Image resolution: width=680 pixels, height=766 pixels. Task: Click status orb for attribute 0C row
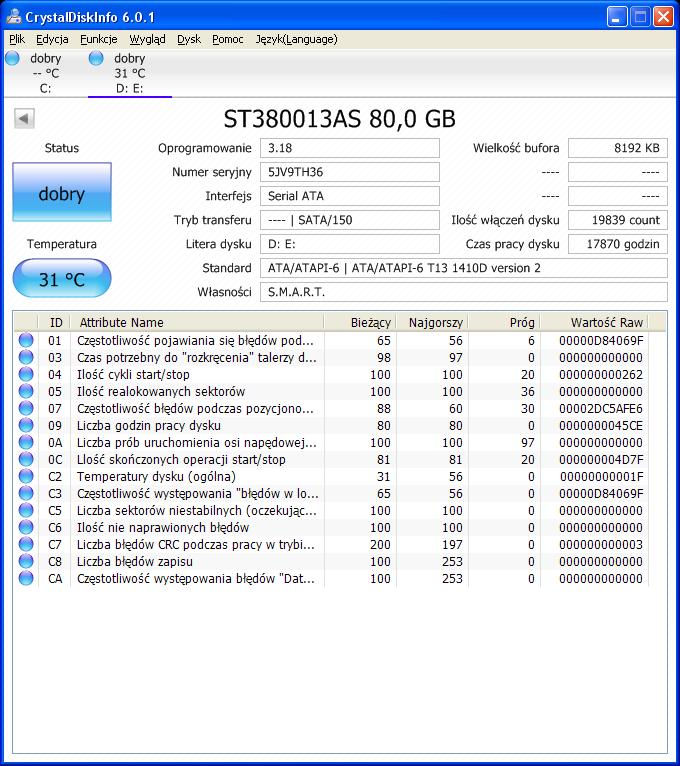click(26, 460)
